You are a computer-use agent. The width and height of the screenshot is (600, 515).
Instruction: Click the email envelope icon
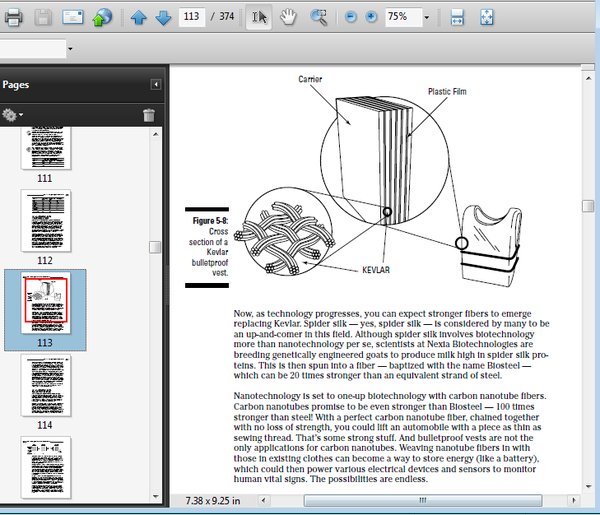tap(73, 18)
